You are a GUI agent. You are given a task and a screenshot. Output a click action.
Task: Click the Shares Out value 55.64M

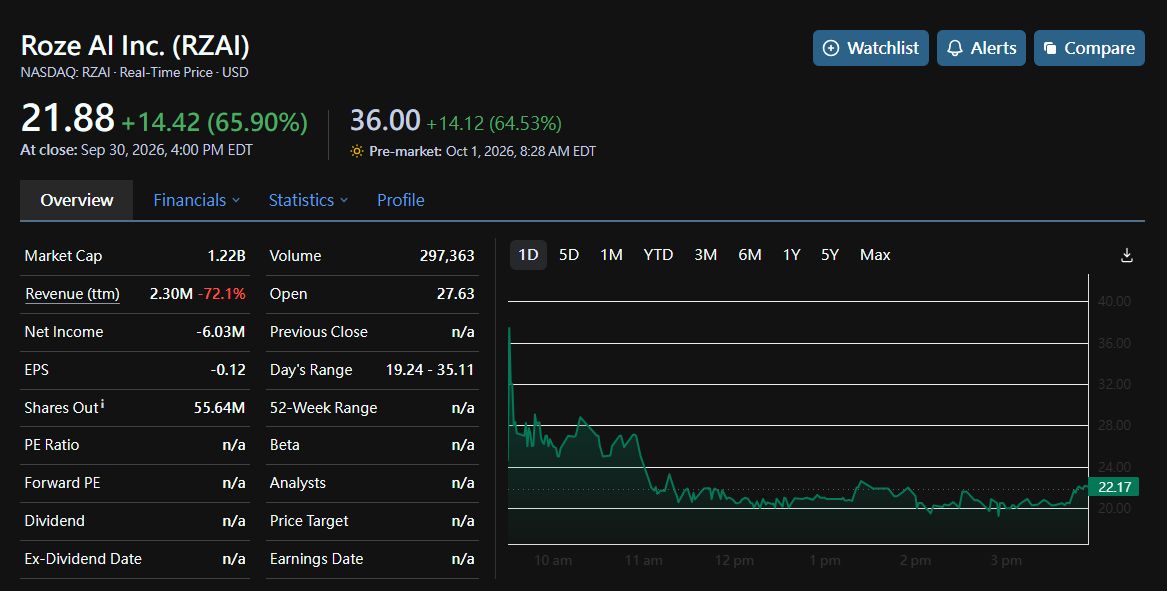pyautogui.click(x=220, y=408)
